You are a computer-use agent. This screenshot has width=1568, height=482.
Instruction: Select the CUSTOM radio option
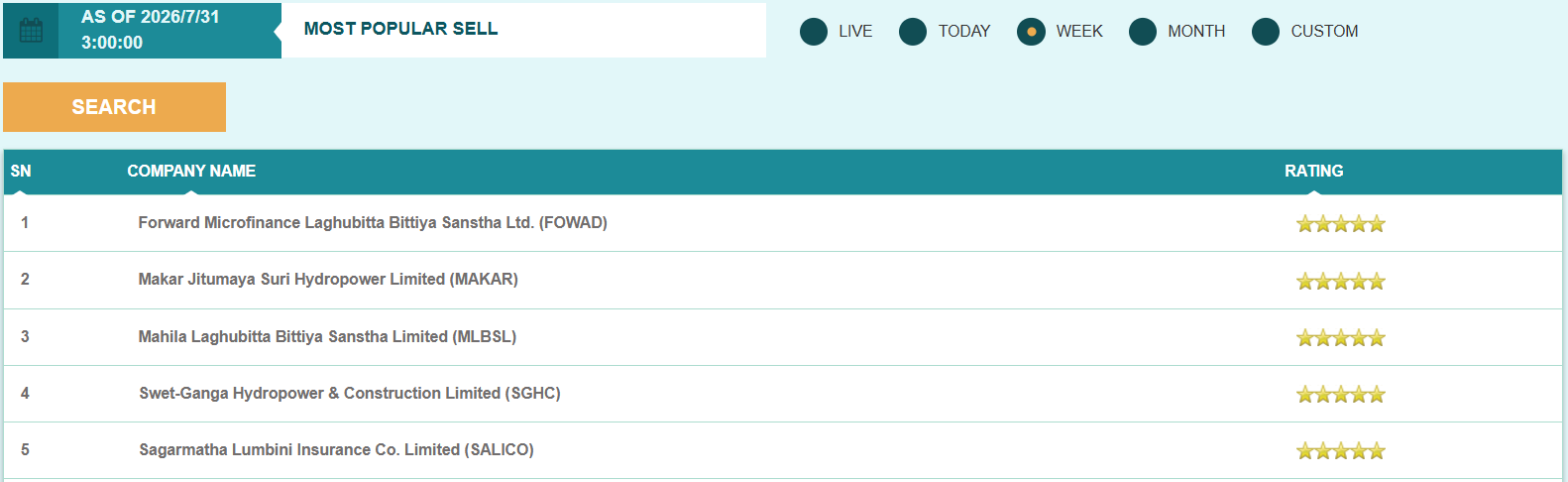coord(1266,32)
